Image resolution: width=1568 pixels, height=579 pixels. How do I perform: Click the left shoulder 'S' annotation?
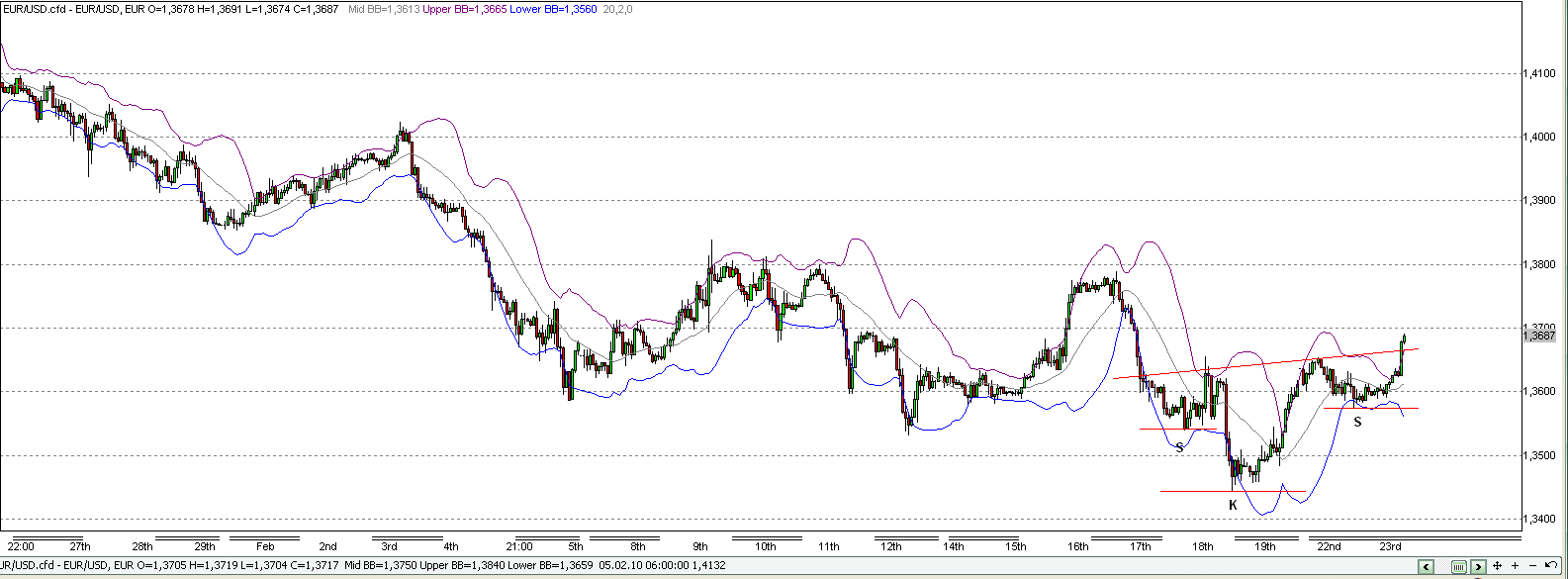[x=1179, y=447]
